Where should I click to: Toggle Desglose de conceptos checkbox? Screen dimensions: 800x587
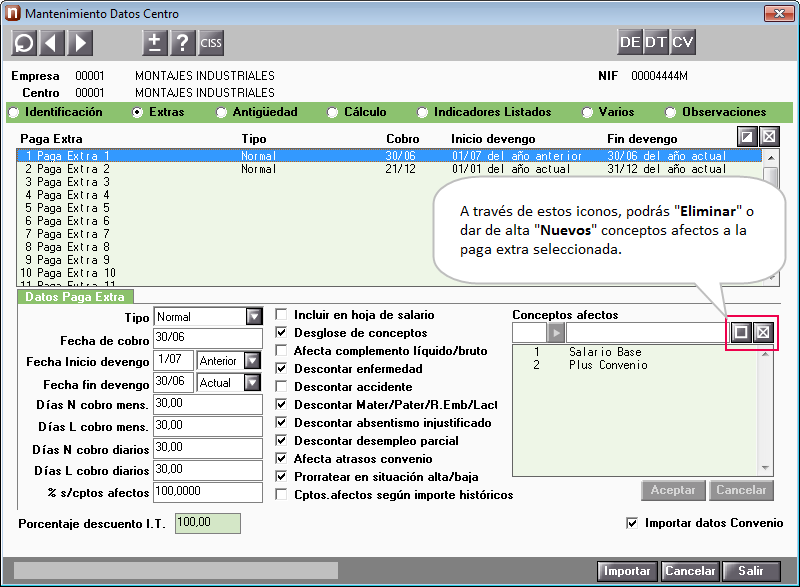click(281, 333)
